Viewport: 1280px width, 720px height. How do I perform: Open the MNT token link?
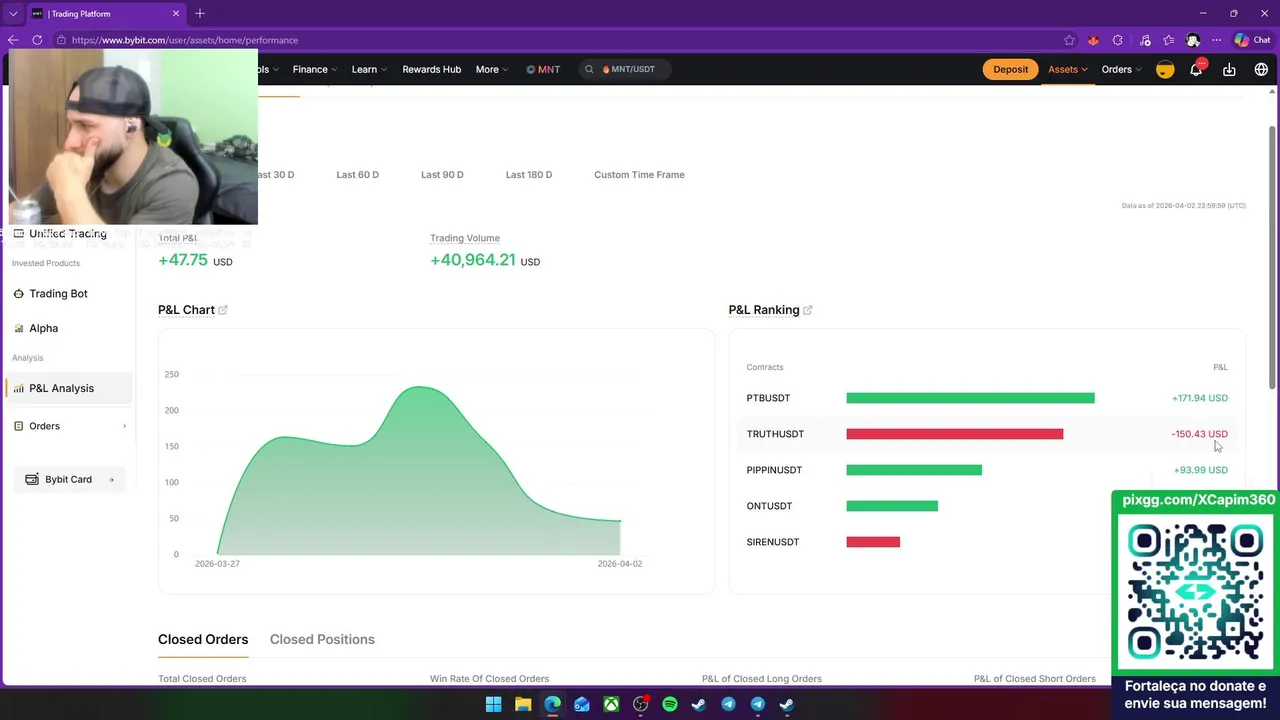[543, 69]
